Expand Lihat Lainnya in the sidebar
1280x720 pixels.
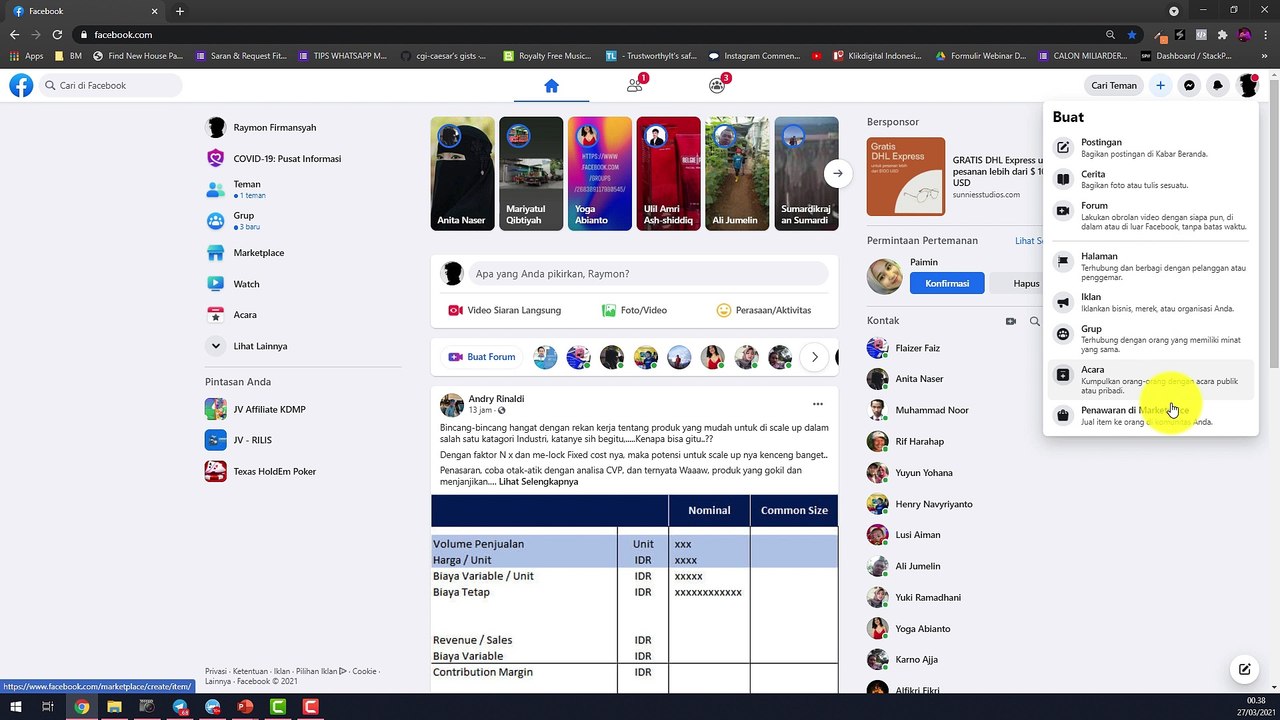click(x=303, y=346)
